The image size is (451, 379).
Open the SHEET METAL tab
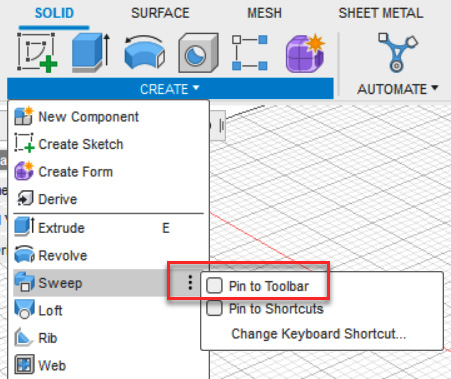coord(381,13)
